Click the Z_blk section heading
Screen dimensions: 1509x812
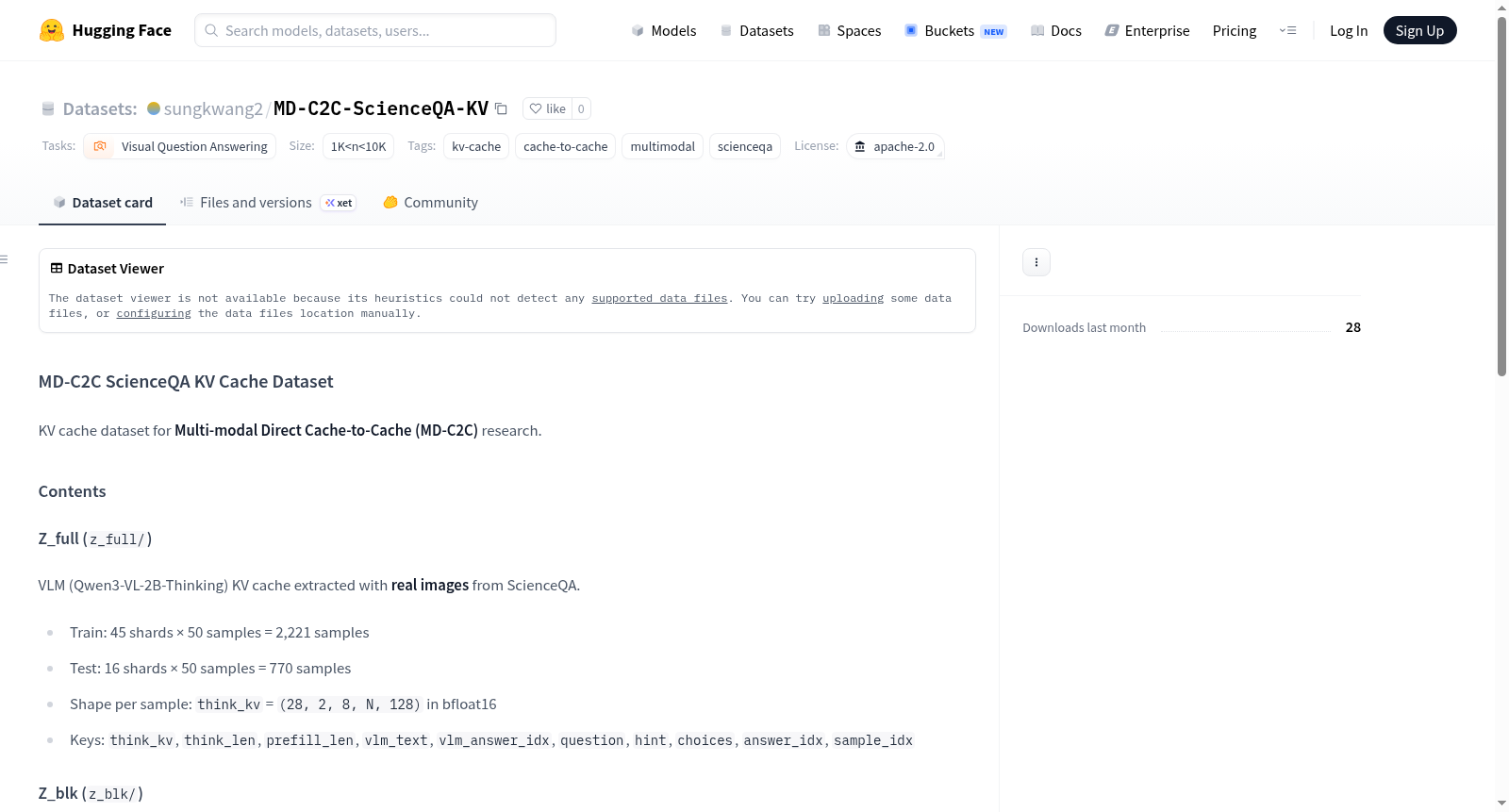pos(91,793)
